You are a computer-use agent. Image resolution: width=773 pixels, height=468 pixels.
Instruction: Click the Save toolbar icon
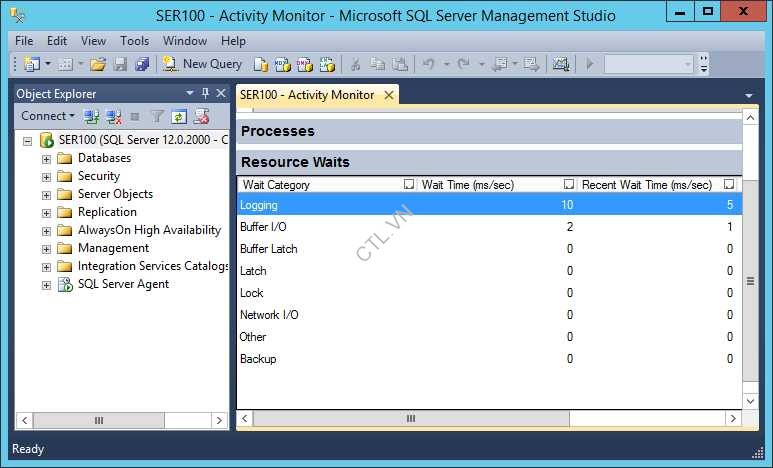[121, 64]
